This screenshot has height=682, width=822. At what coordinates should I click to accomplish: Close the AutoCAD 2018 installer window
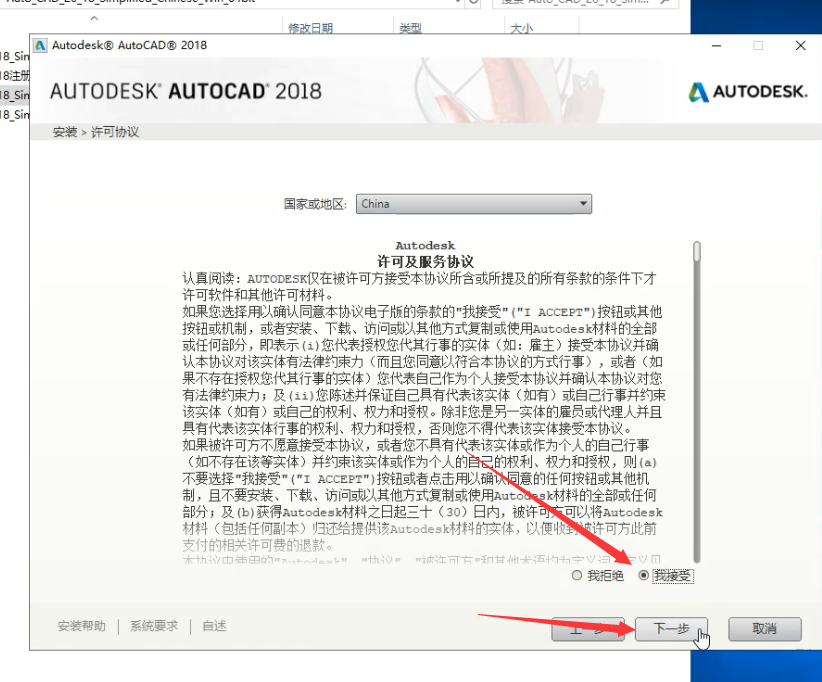click(x=801, y=46)
